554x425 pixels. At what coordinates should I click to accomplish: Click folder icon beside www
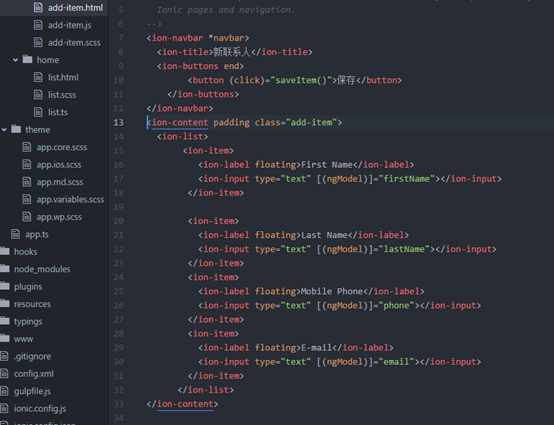(x=5, y=338)
